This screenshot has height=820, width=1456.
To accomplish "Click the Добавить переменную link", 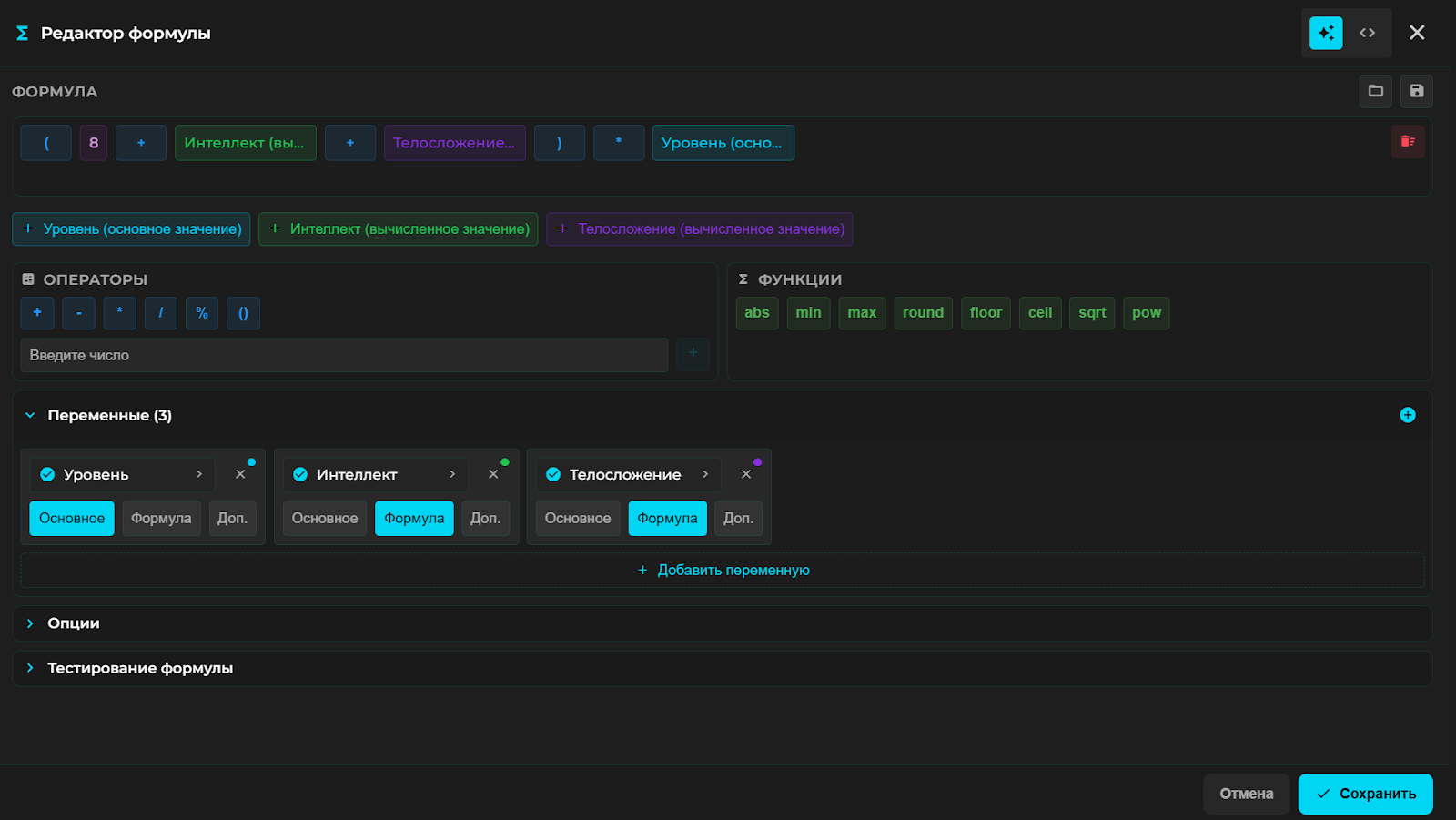I will point(723,570).
